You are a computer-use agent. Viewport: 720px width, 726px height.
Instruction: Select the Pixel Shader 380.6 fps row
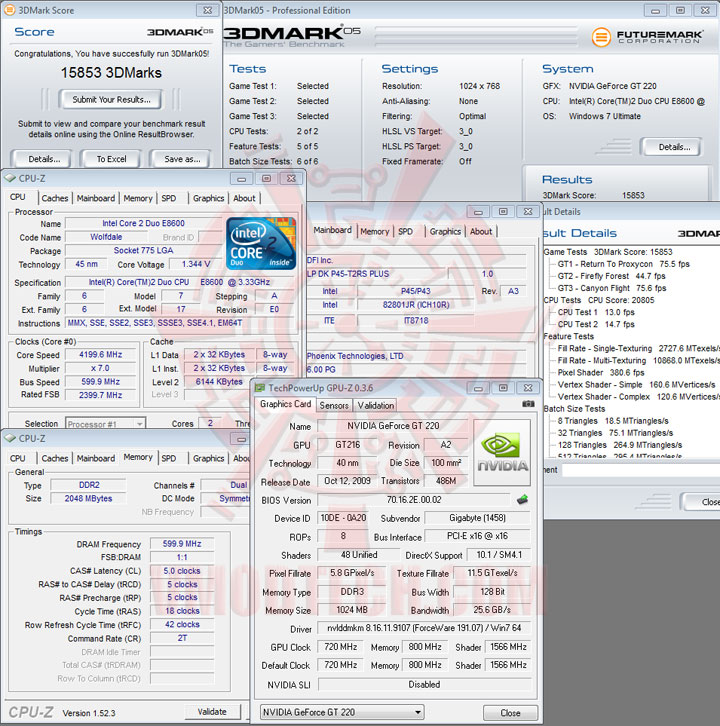pyautogui.click(x=601, y=372)
